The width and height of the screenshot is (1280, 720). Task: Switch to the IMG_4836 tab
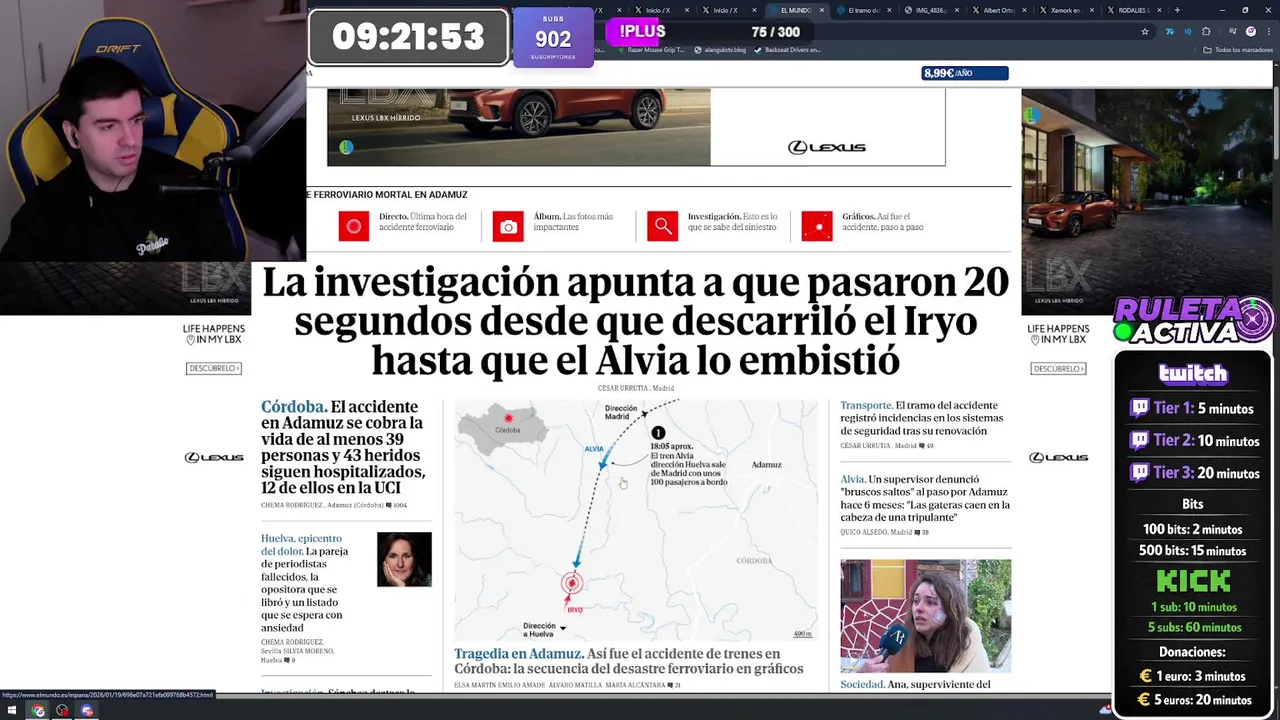pos(930,10)
